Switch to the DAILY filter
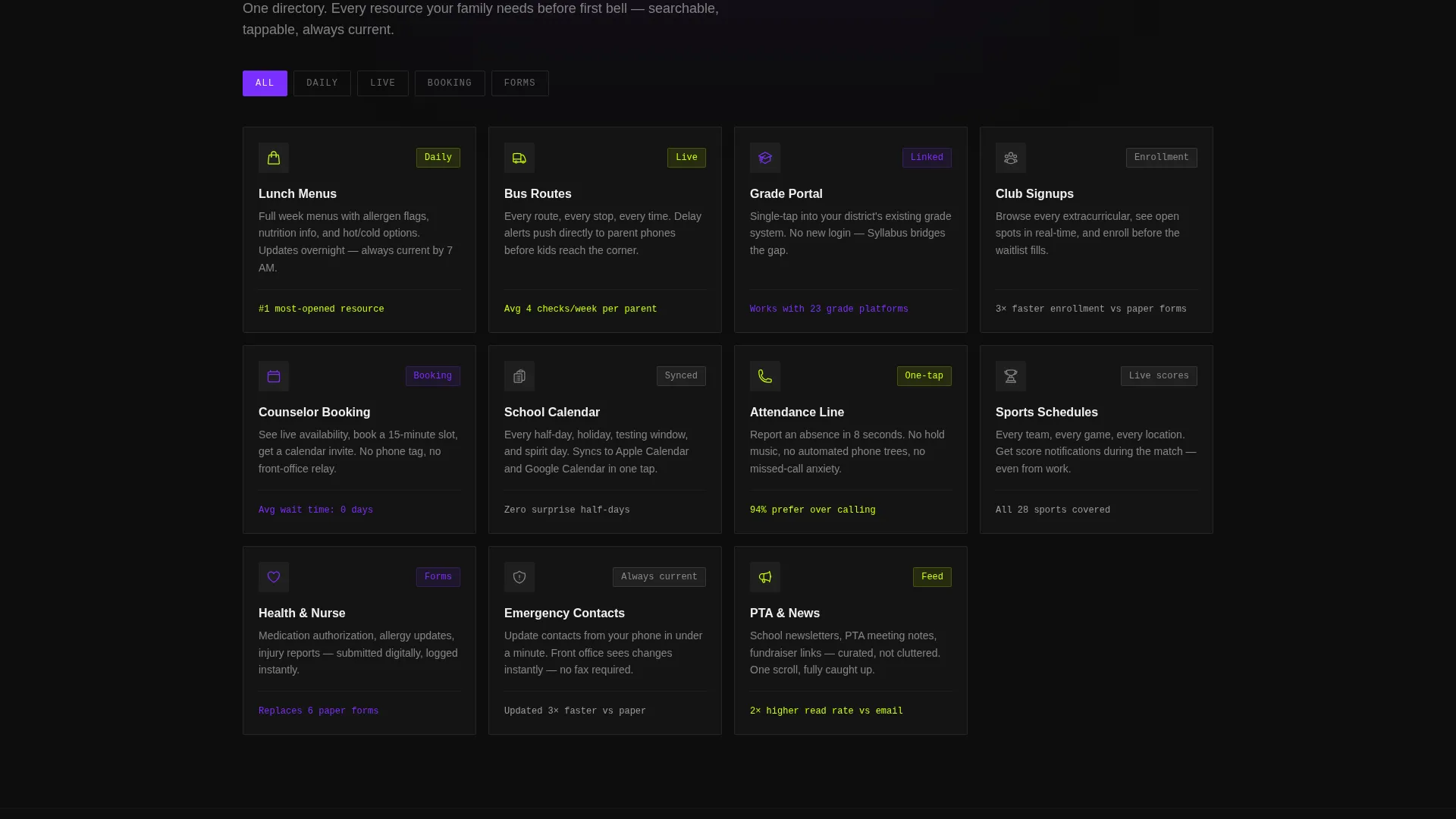This screenshot has height=819, width=1456. click(x=322, y=83)
